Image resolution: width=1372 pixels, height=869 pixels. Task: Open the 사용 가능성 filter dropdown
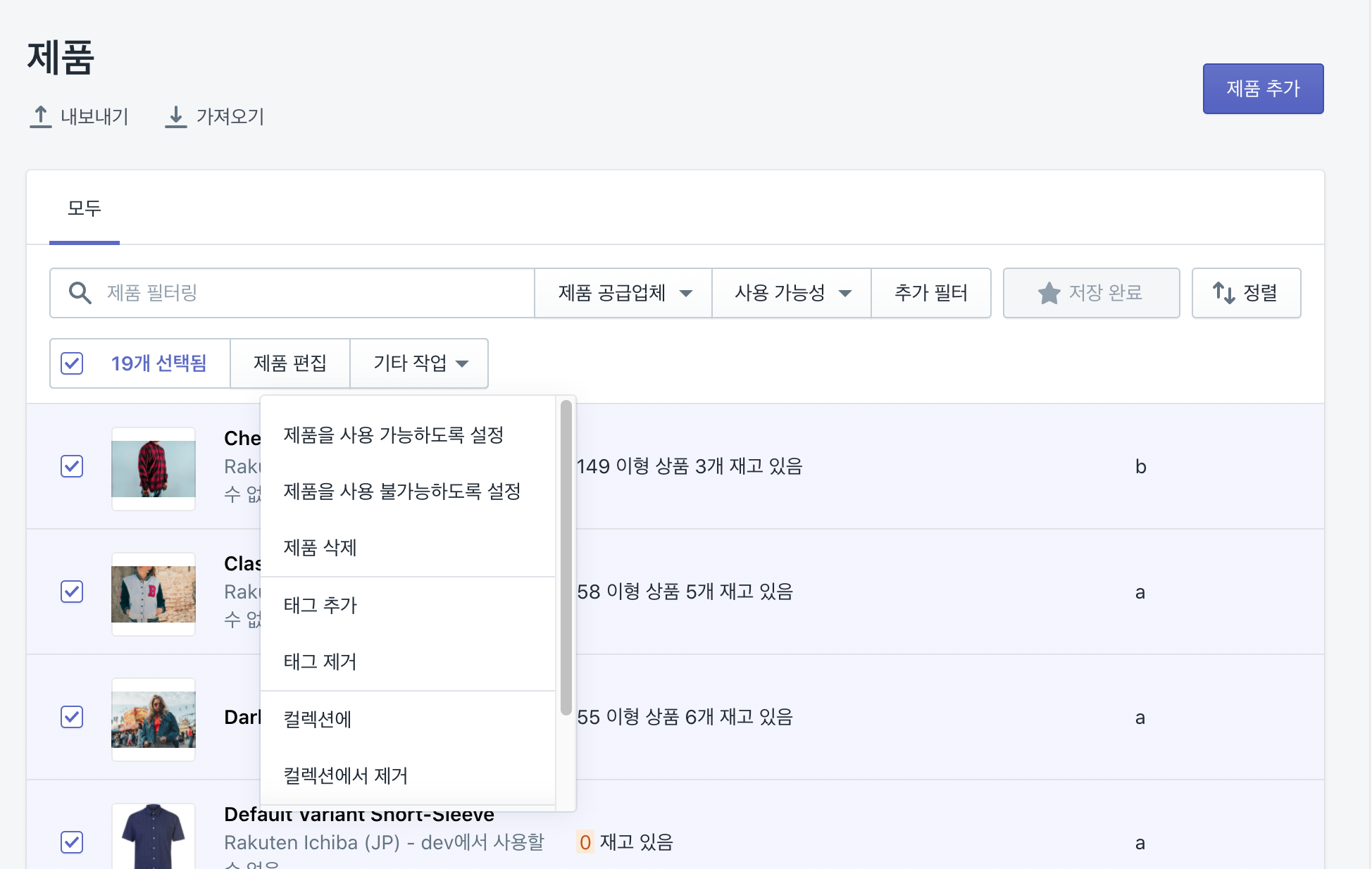[x=792, y=293]
